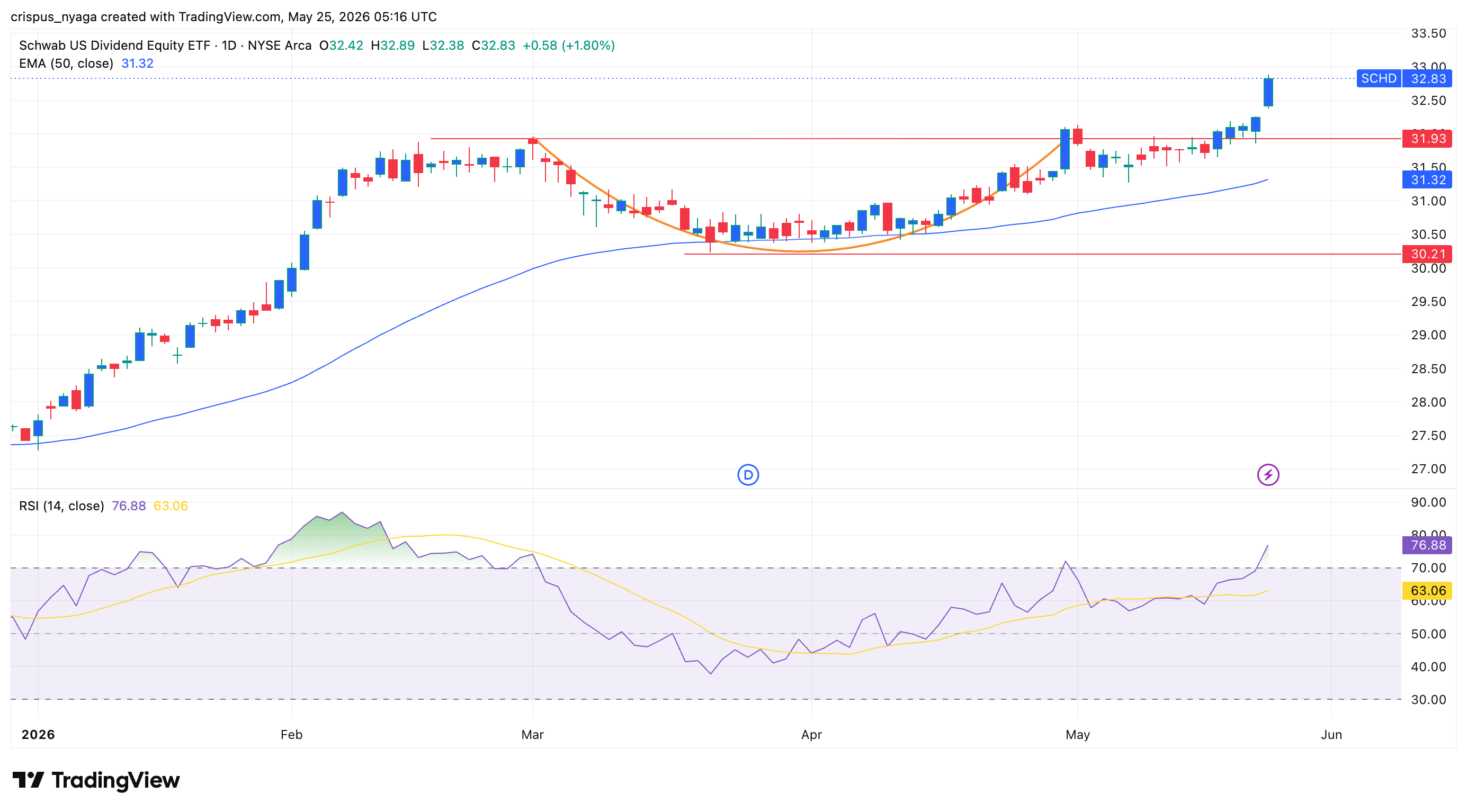1467x812 pixels.
Task: Click the "30.50" price axis label
Action: [x=1428, y=234]
